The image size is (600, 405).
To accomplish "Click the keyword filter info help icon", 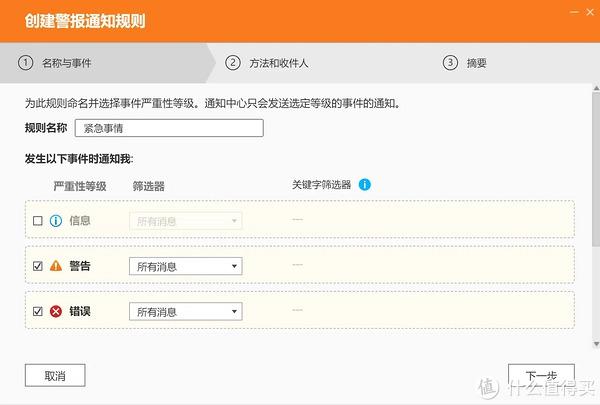I will 365,185.
